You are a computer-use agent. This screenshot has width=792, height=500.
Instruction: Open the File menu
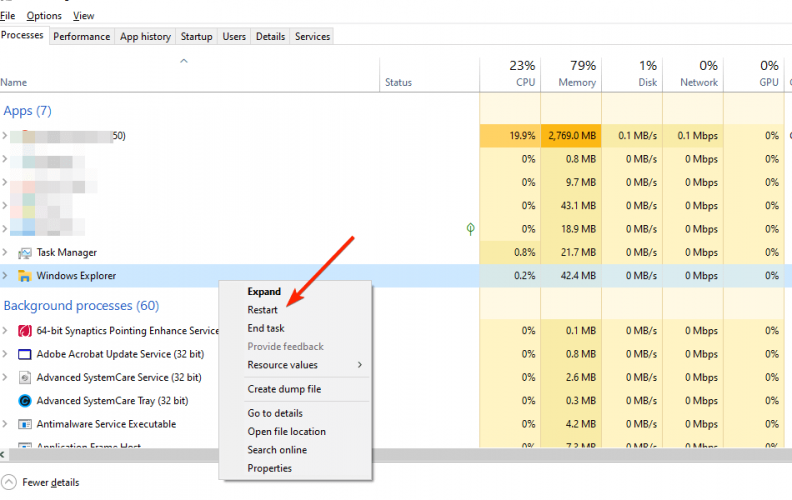[x=8, y=16]
